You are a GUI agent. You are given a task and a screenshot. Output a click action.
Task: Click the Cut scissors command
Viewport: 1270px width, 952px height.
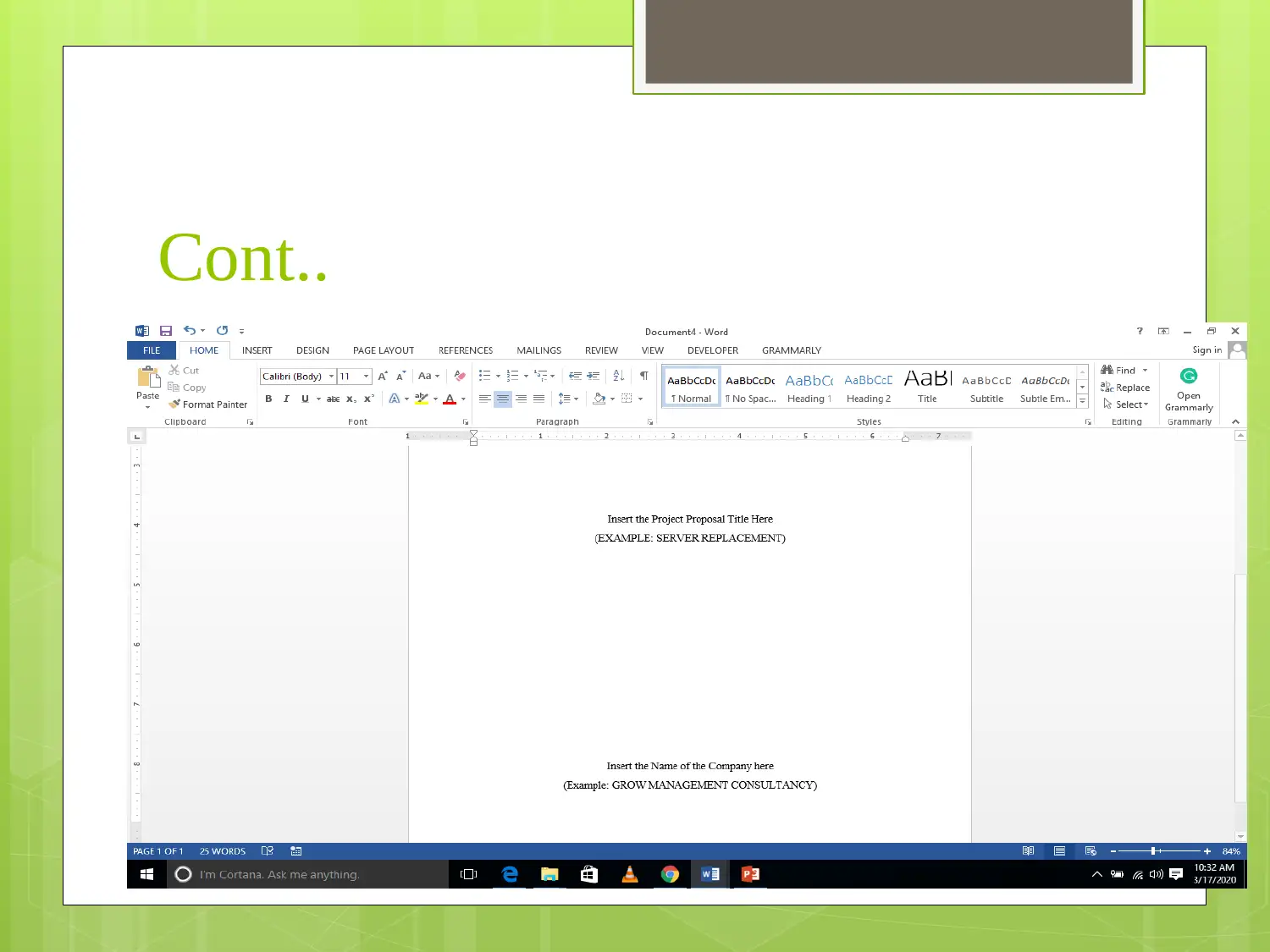point(184,371)
